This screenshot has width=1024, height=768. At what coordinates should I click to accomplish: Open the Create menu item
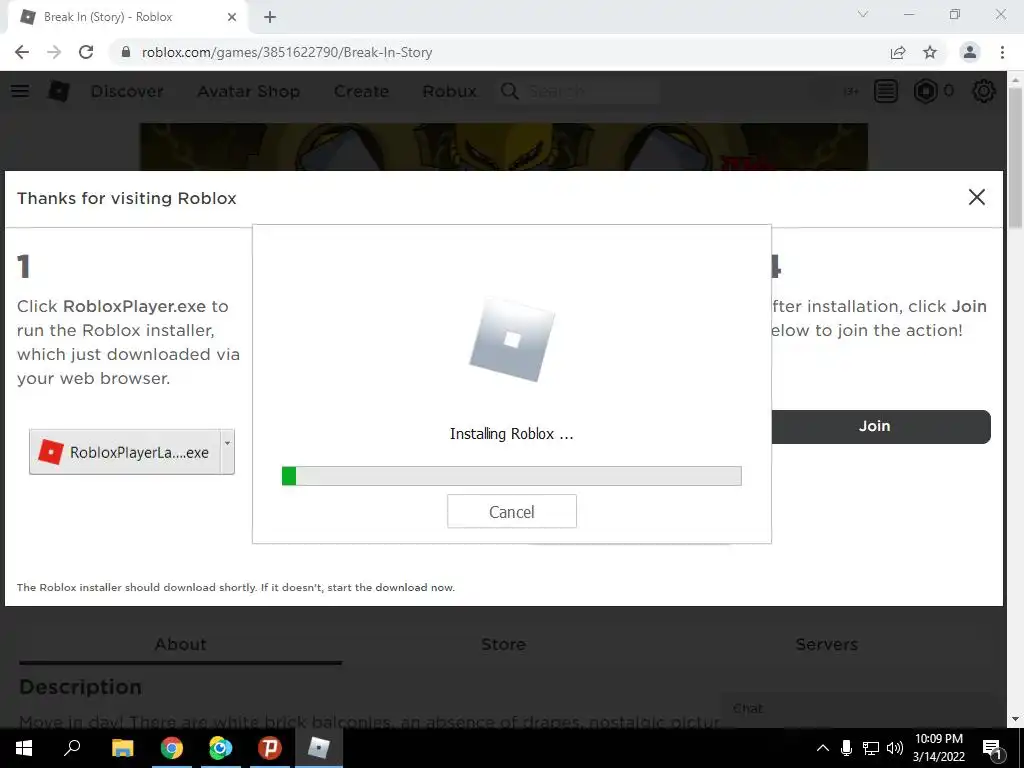click(361, 91)
